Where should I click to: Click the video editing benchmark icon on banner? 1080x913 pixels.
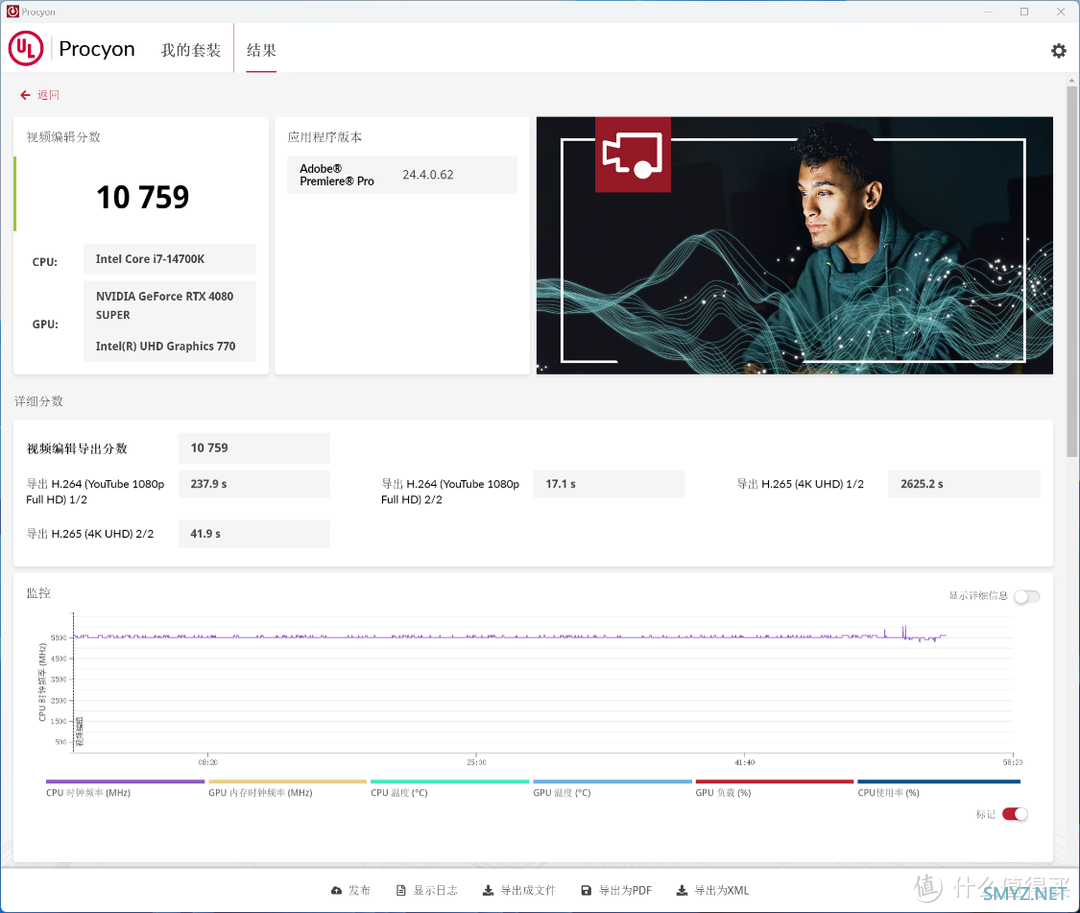tap(633, 154)
